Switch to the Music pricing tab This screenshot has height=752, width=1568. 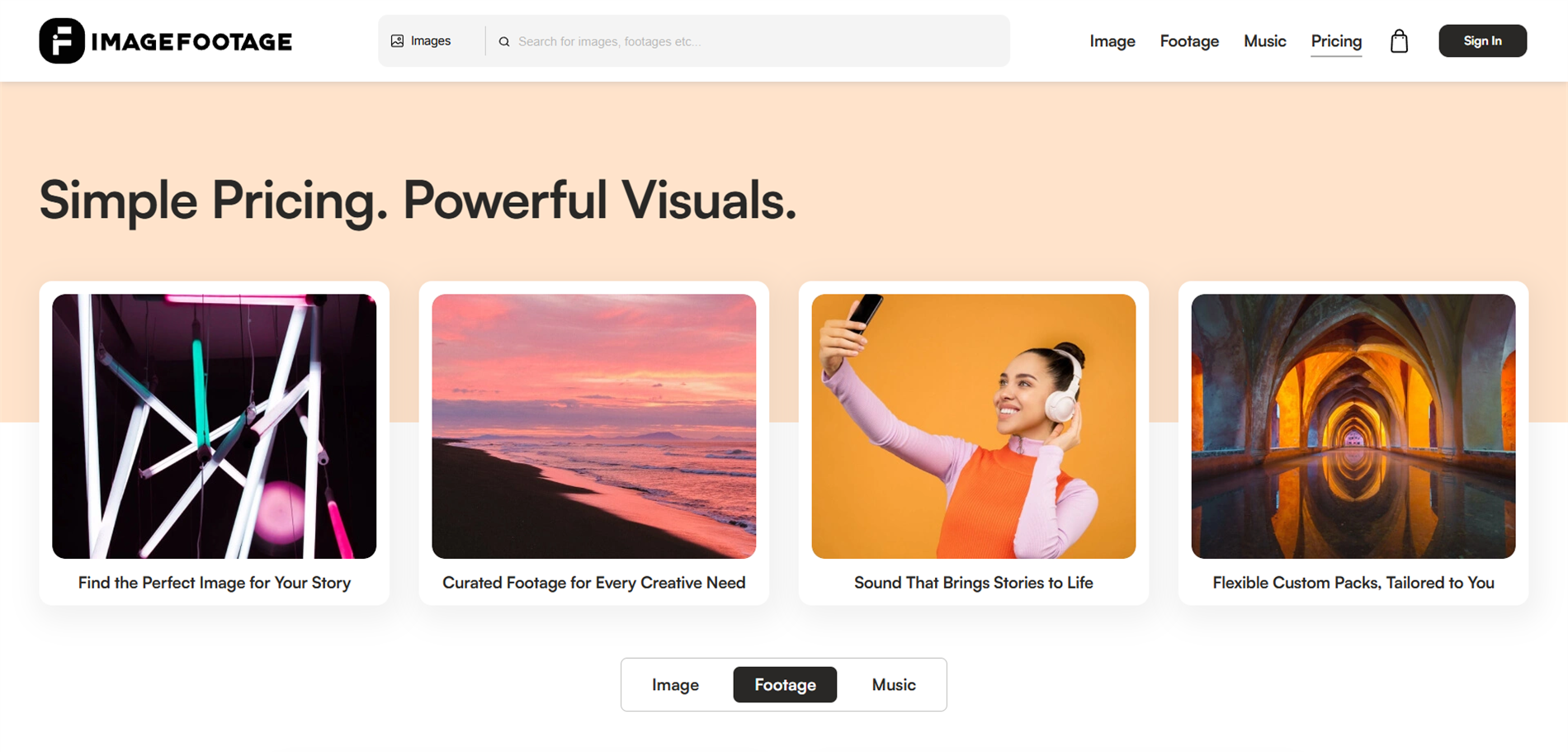[x=894, y=684]
